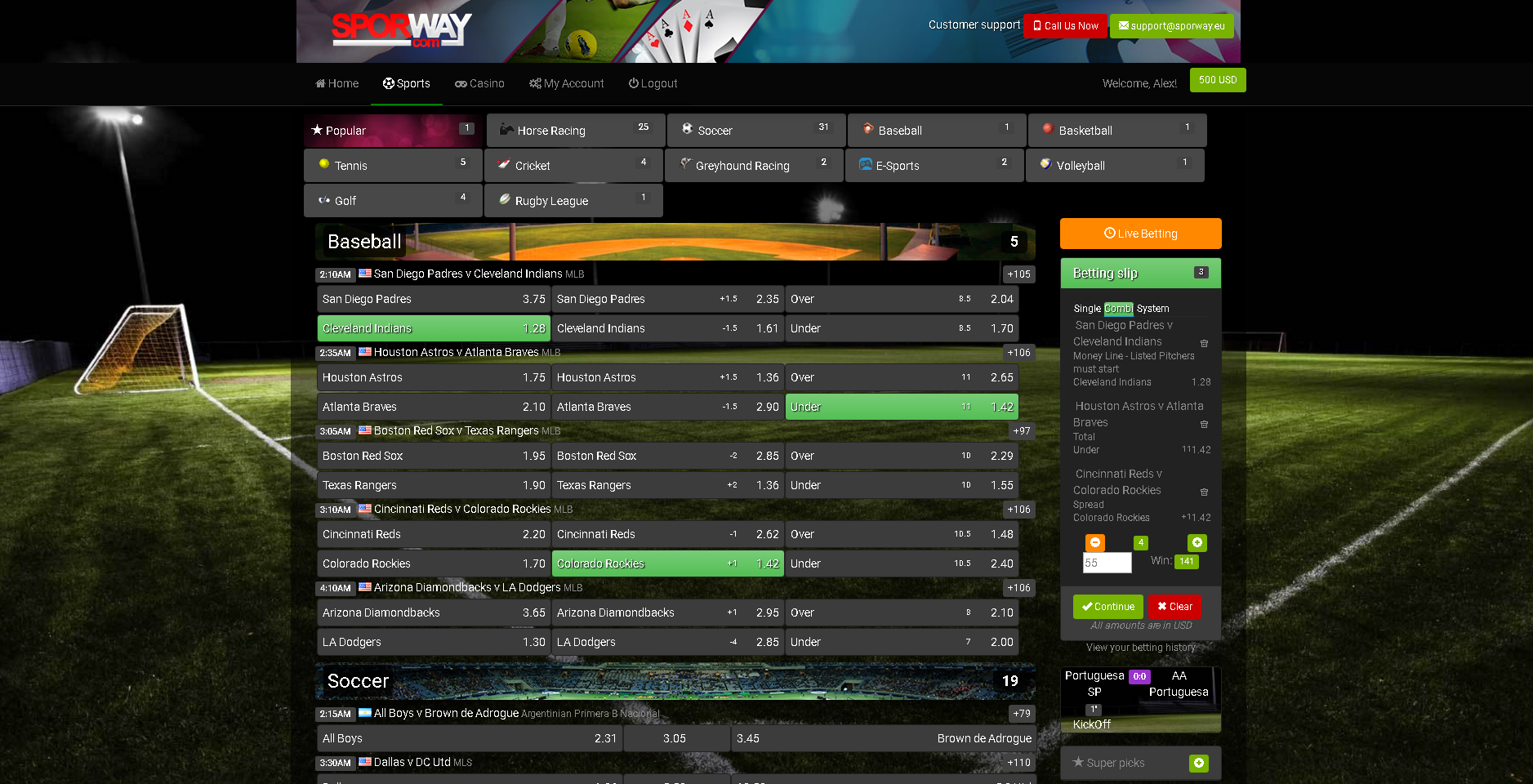The image size is (1533, 784).
Task: Click the support@sporway.eu email button
Action: click(x=1172, y=26)
